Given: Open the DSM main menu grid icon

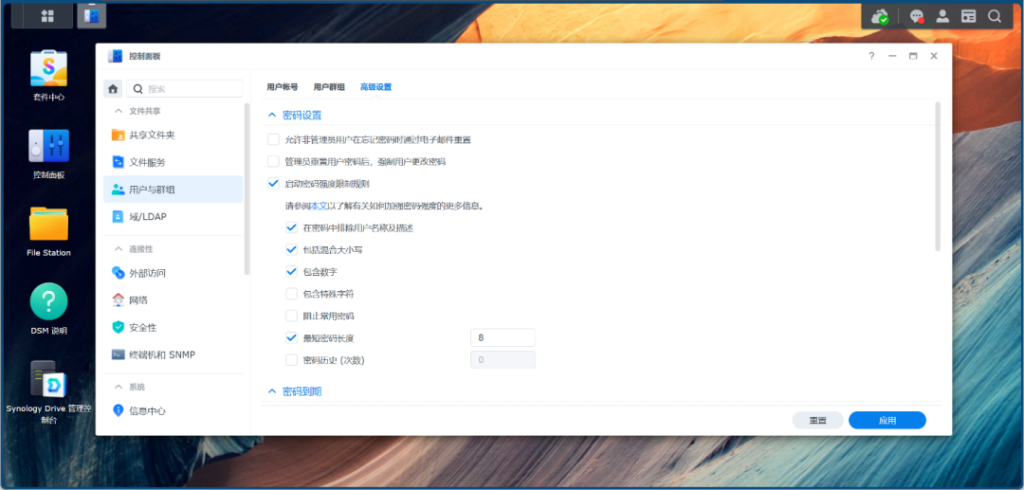Looking at the screenshot, I should pos(47,16).
